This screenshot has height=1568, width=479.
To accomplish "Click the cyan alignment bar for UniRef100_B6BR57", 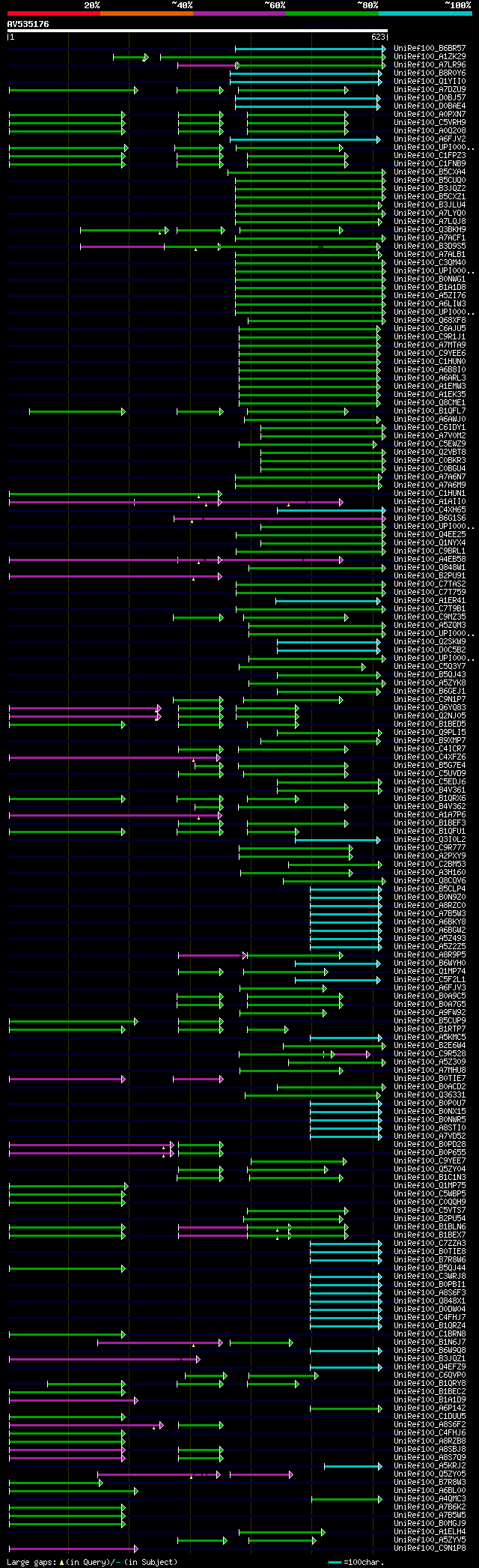I will [x=310, y=49].
